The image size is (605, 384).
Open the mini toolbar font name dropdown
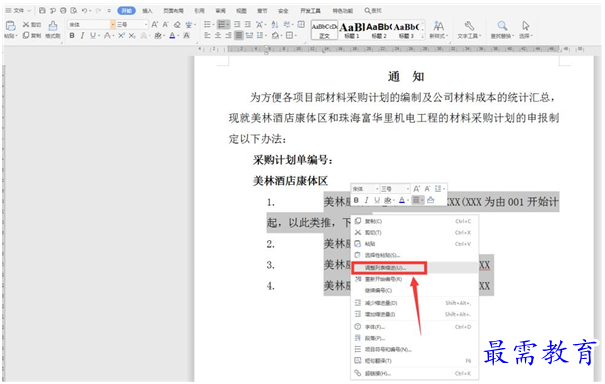click(377, 189)
